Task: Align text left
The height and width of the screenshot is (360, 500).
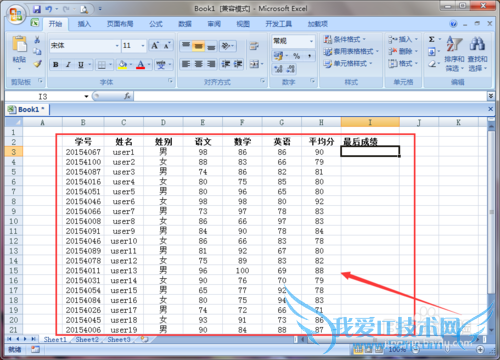Action: pos(186,64)
